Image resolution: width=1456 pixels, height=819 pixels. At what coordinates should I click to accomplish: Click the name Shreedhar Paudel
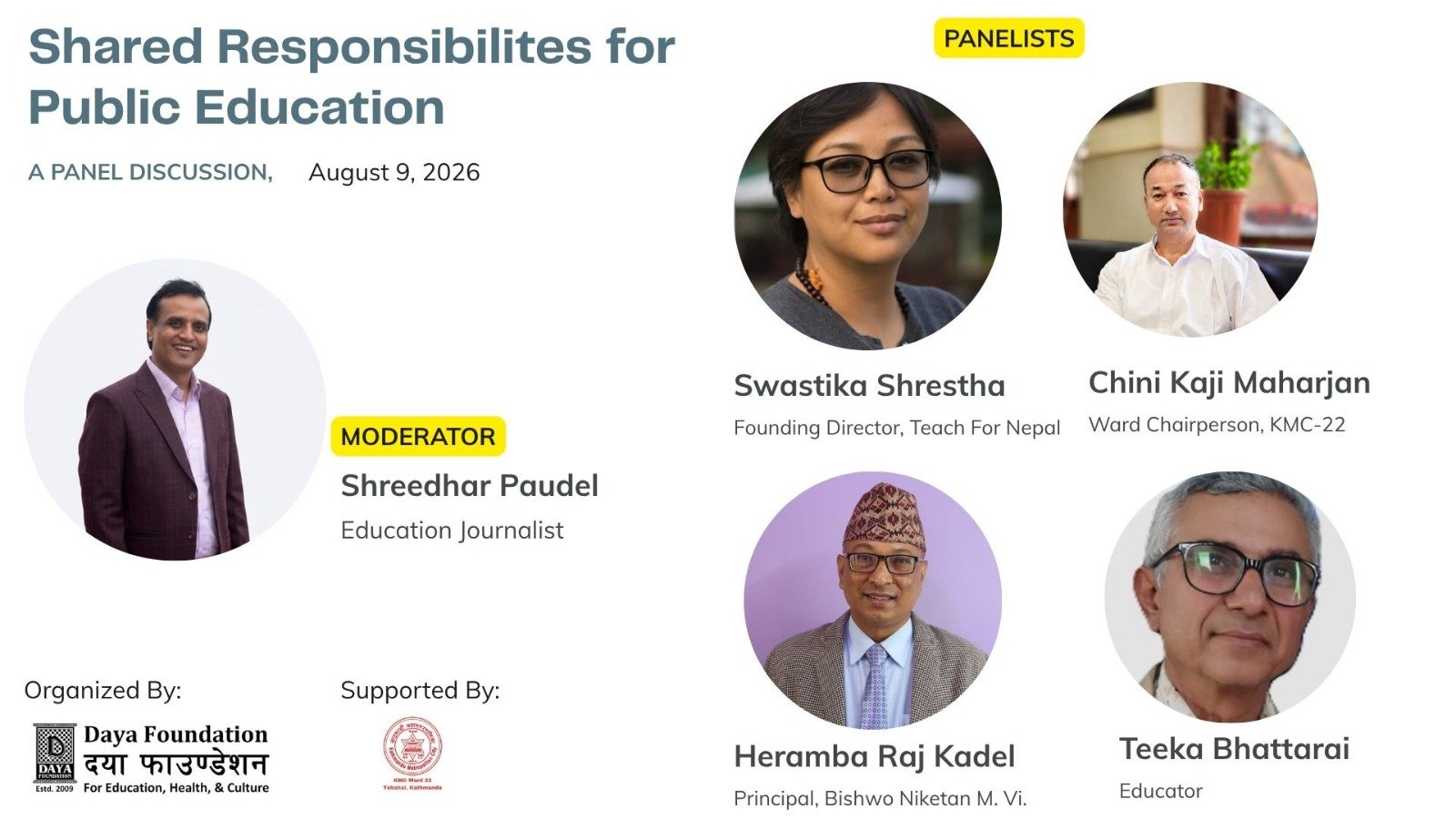click(x=470, y=486)
